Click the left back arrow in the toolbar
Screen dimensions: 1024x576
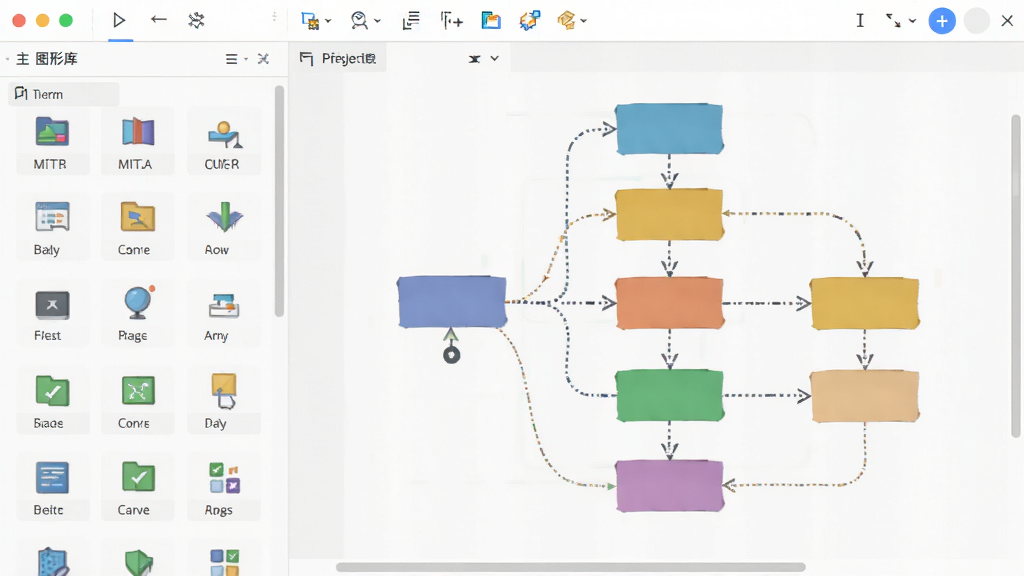pyautogui.click(x=159, y=20)
